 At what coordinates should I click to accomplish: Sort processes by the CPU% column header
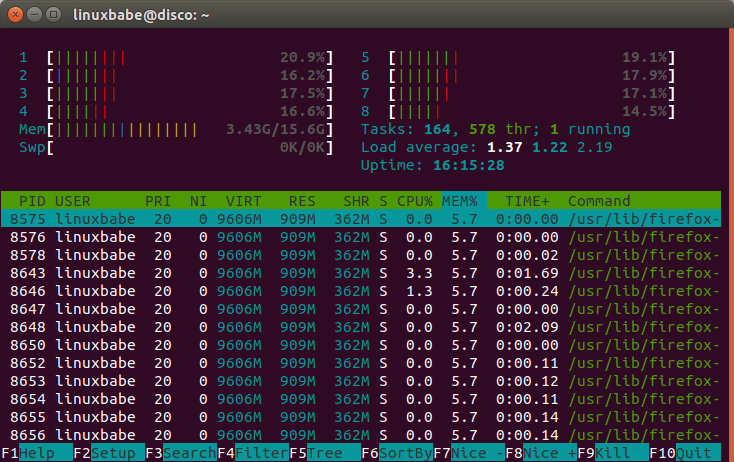point(414,201)
